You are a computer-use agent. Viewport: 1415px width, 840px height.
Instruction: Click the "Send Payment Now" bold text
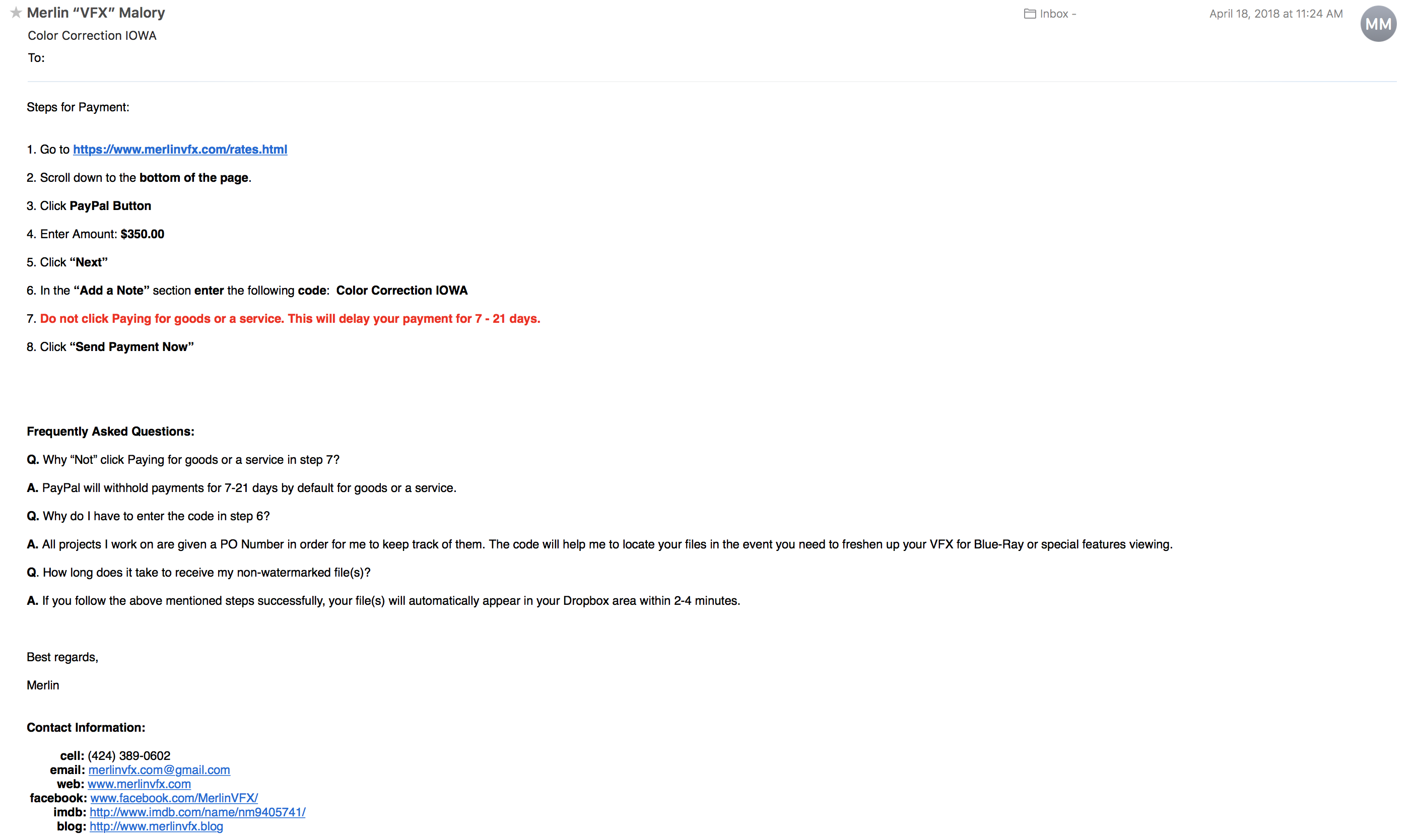coord(131,347)
